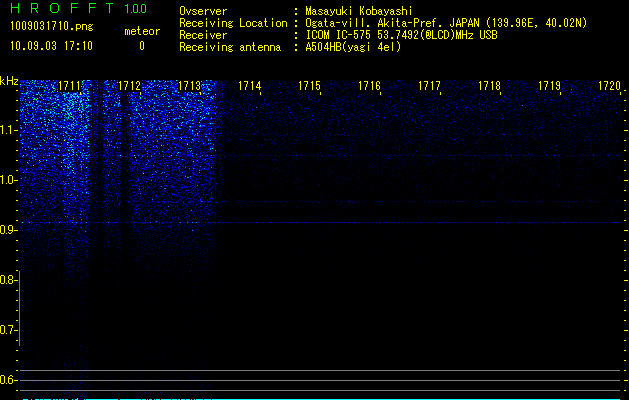
Task: Click the 1717 time marker
Action: 429,86
